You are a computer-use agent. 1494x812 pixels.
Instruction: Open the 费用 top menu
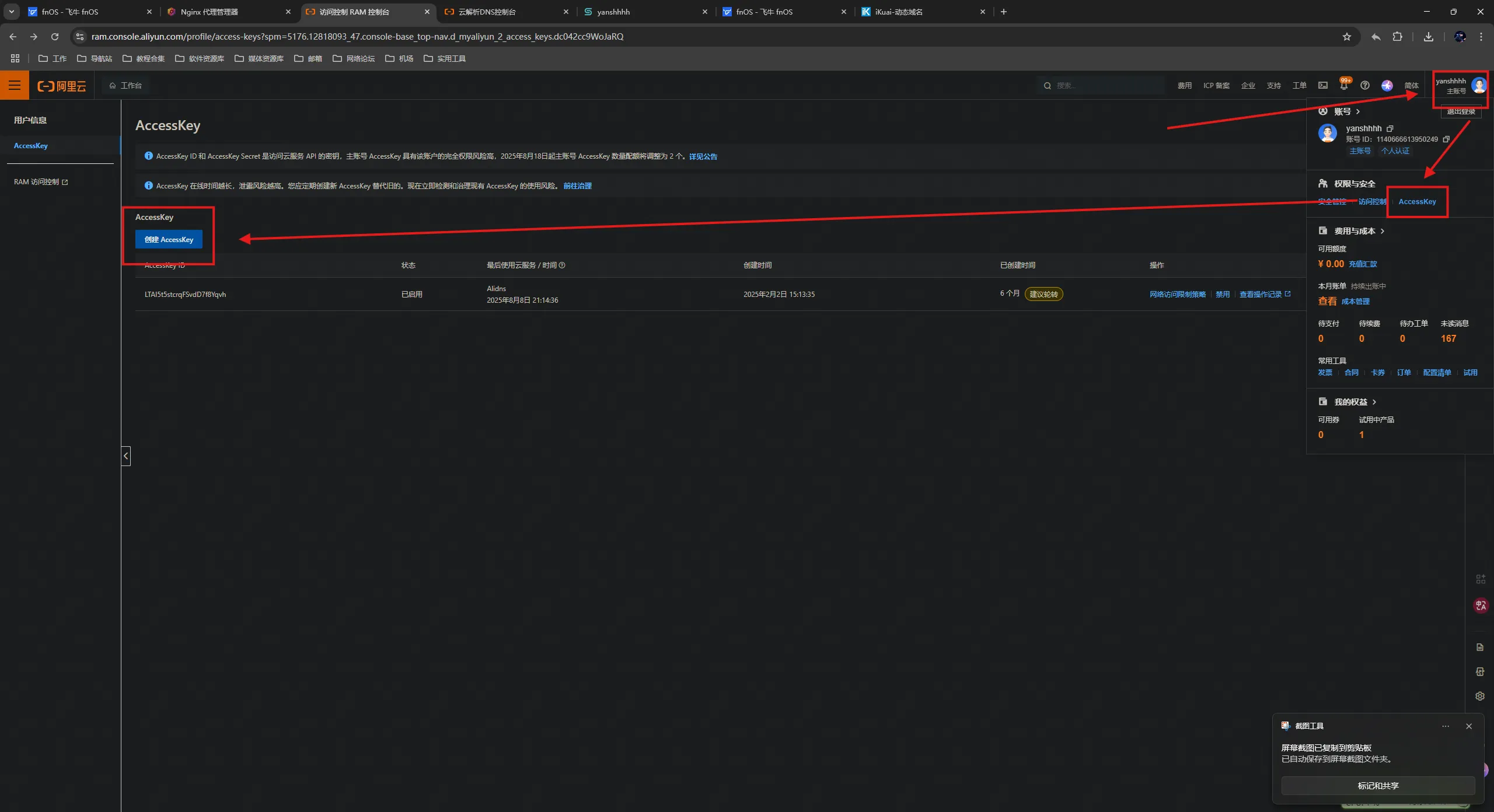point(1184,86)
